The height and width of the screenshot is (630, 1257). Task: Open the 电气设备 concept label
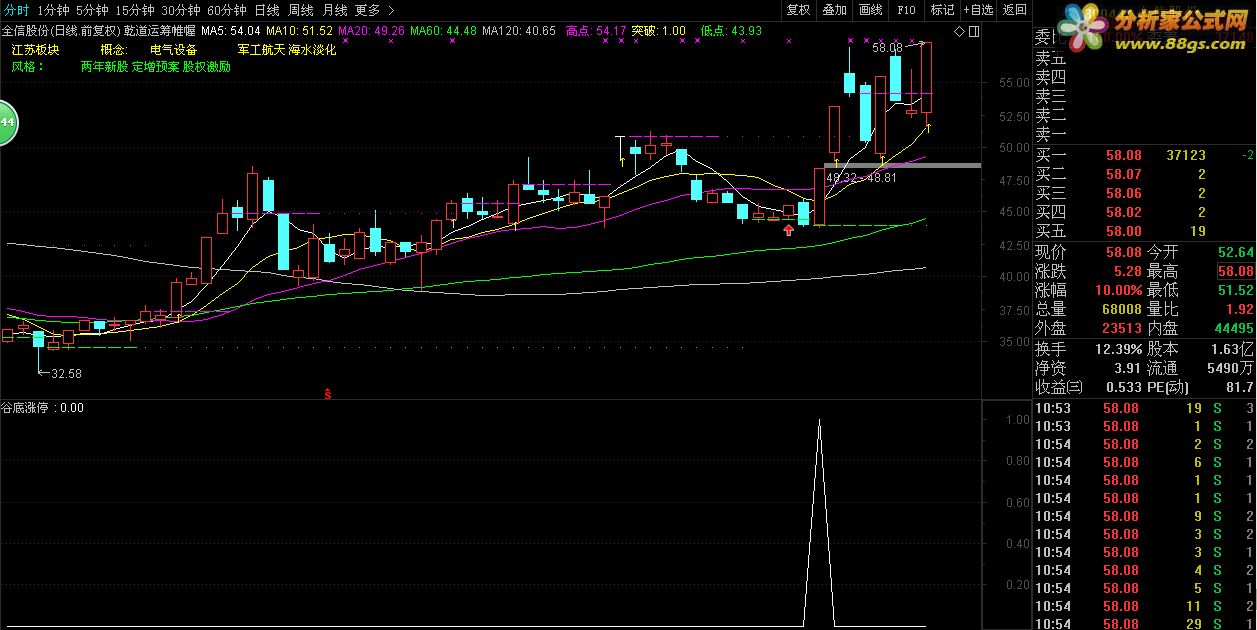[x=173, y=49]
